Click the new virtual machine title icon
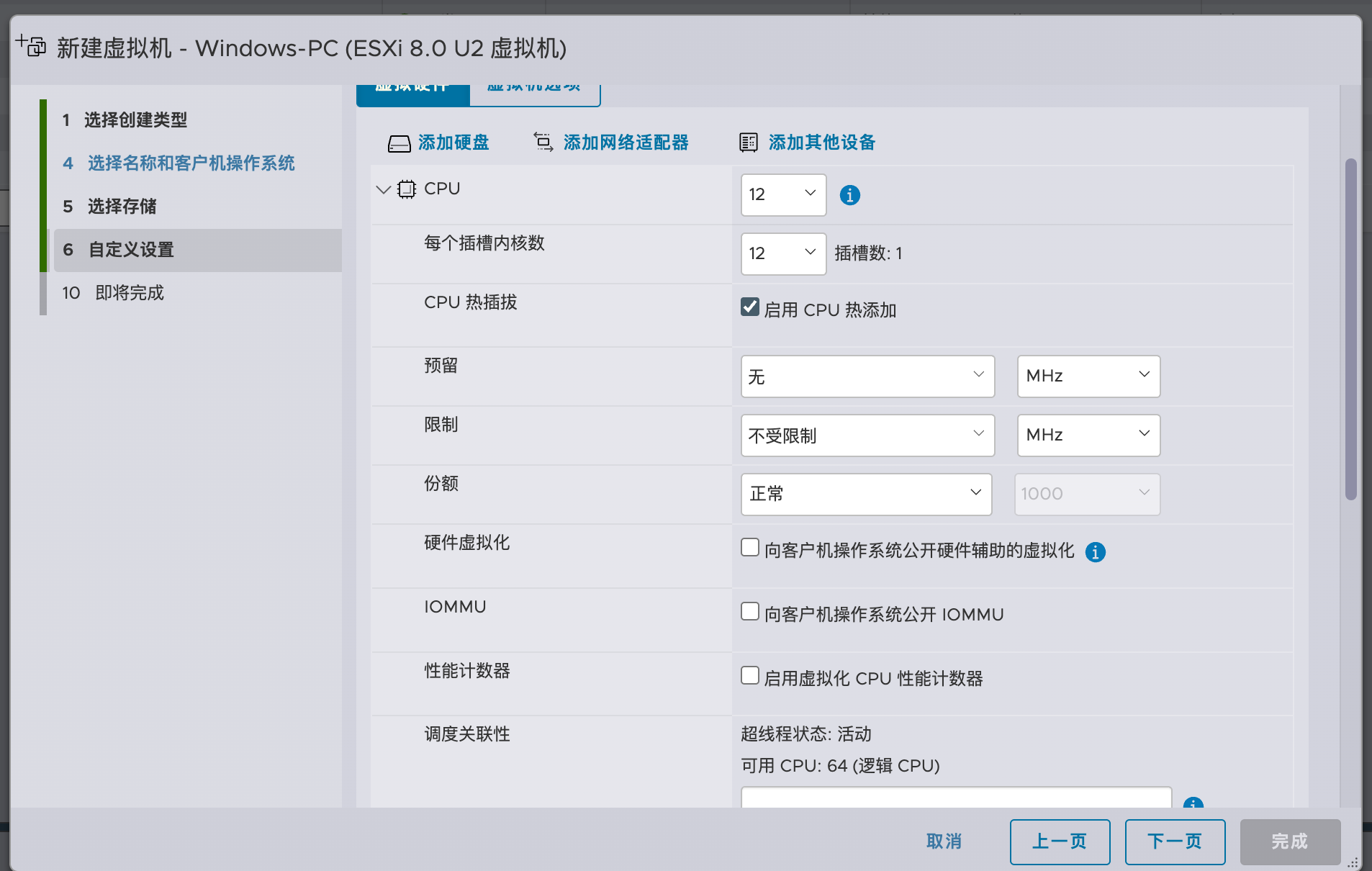 tap(31, 46)
